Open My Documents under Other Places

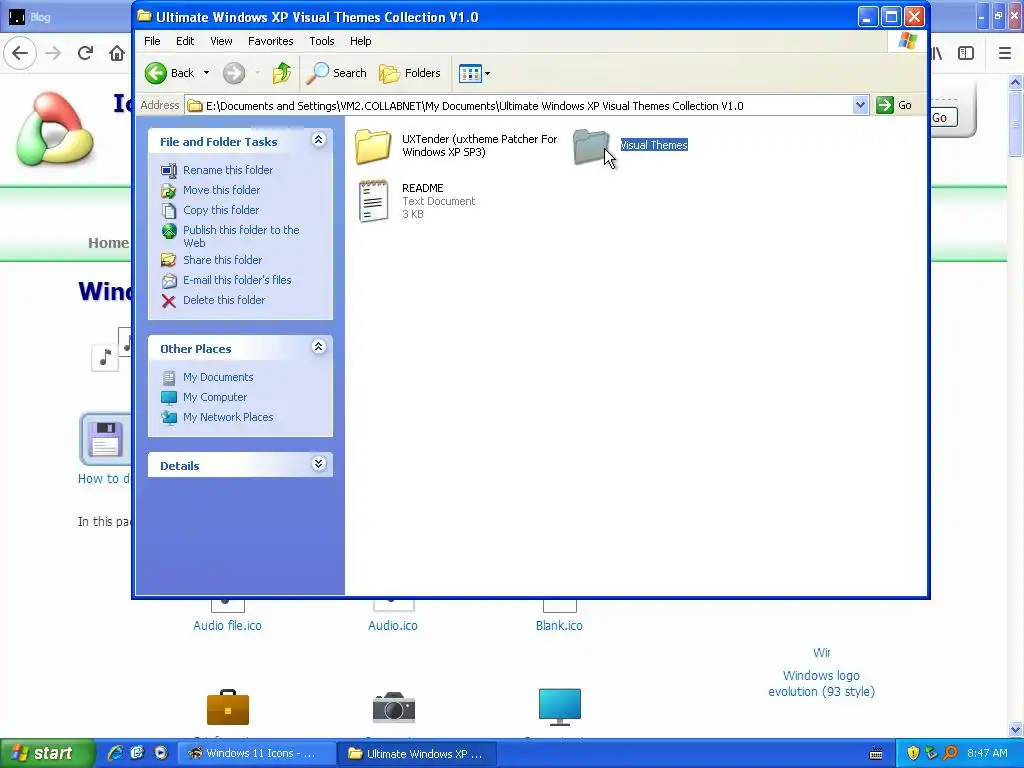(x=217, y=377)
